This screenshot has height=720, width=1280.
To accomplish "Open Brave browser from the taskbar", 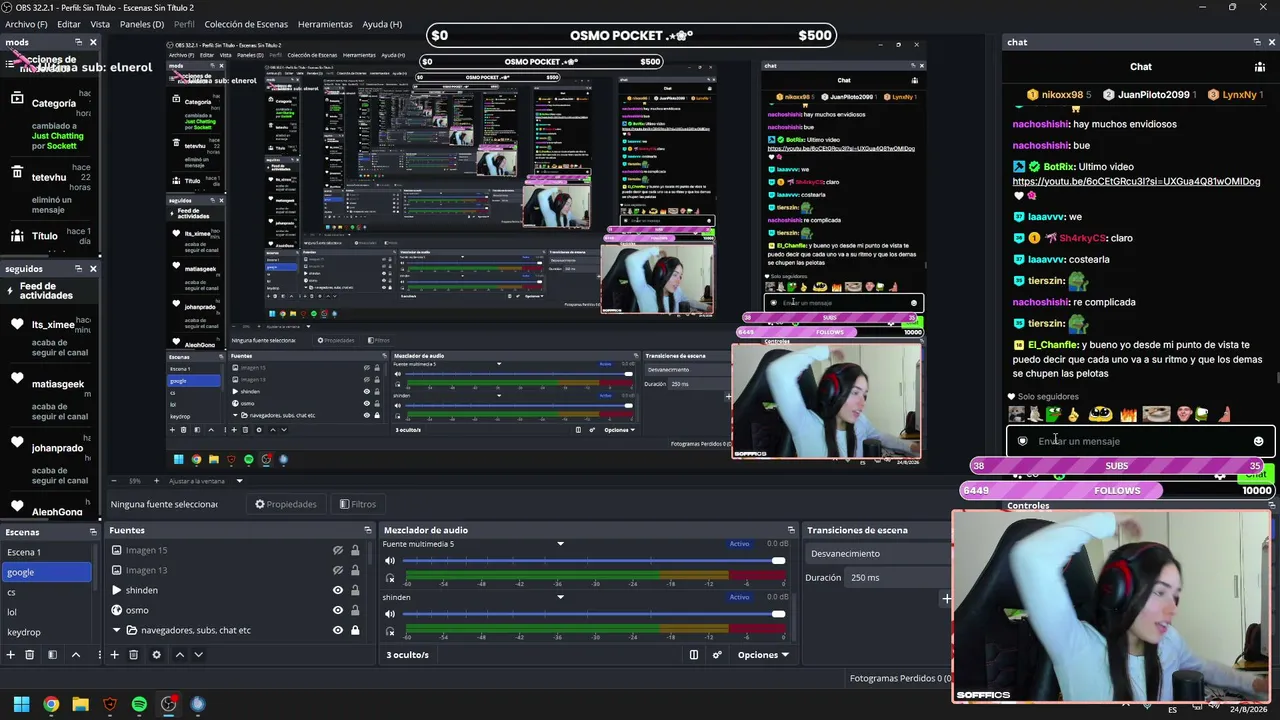I will [110, 704].
